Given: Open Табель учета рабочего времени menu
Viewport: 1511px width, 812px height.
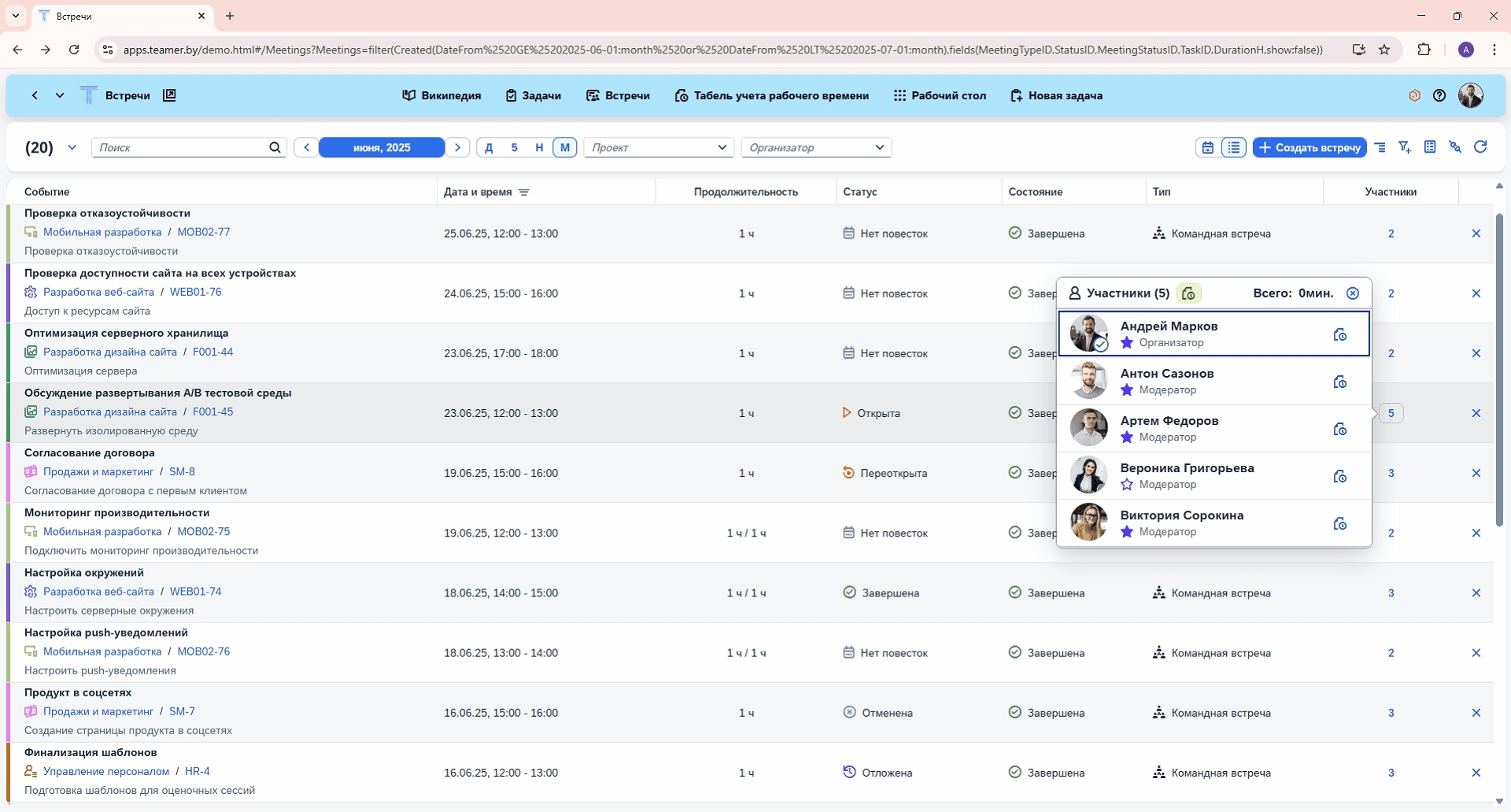Looking at the screenshot, I should click(x=771, y=95).
